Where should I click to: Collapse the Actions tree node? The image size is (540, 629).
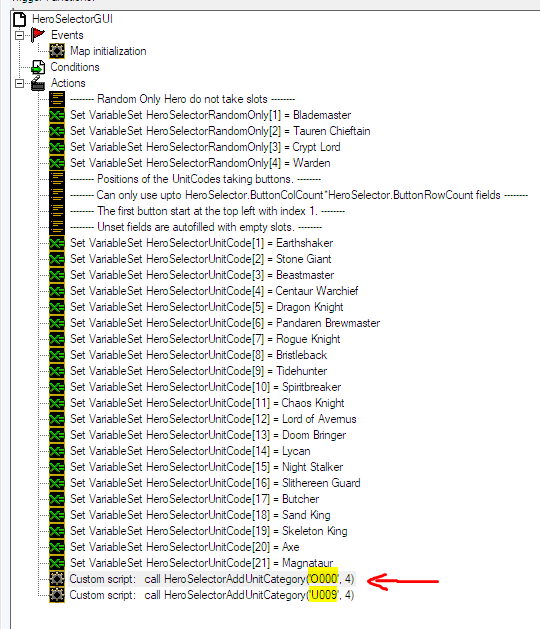[19, 83]
